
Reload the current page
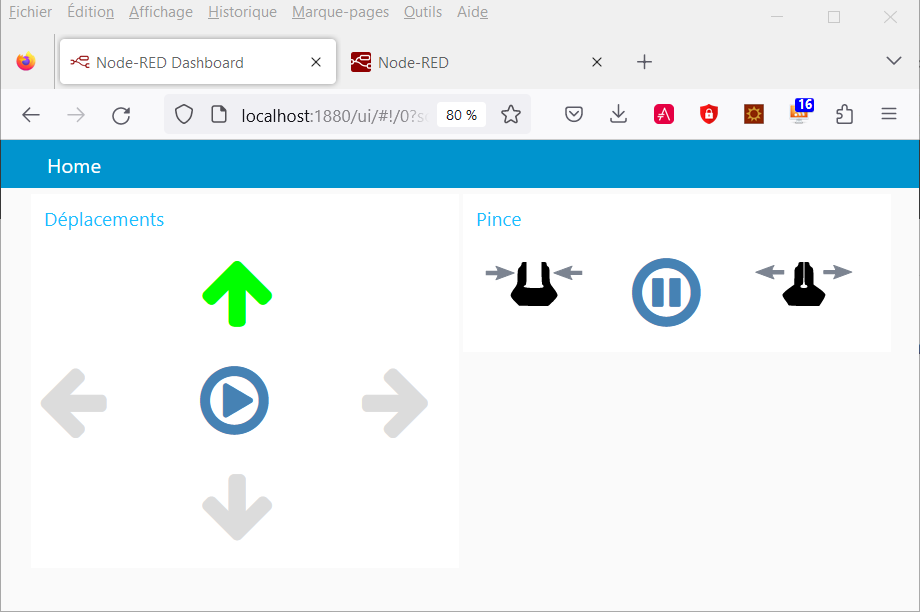(121, 115)
